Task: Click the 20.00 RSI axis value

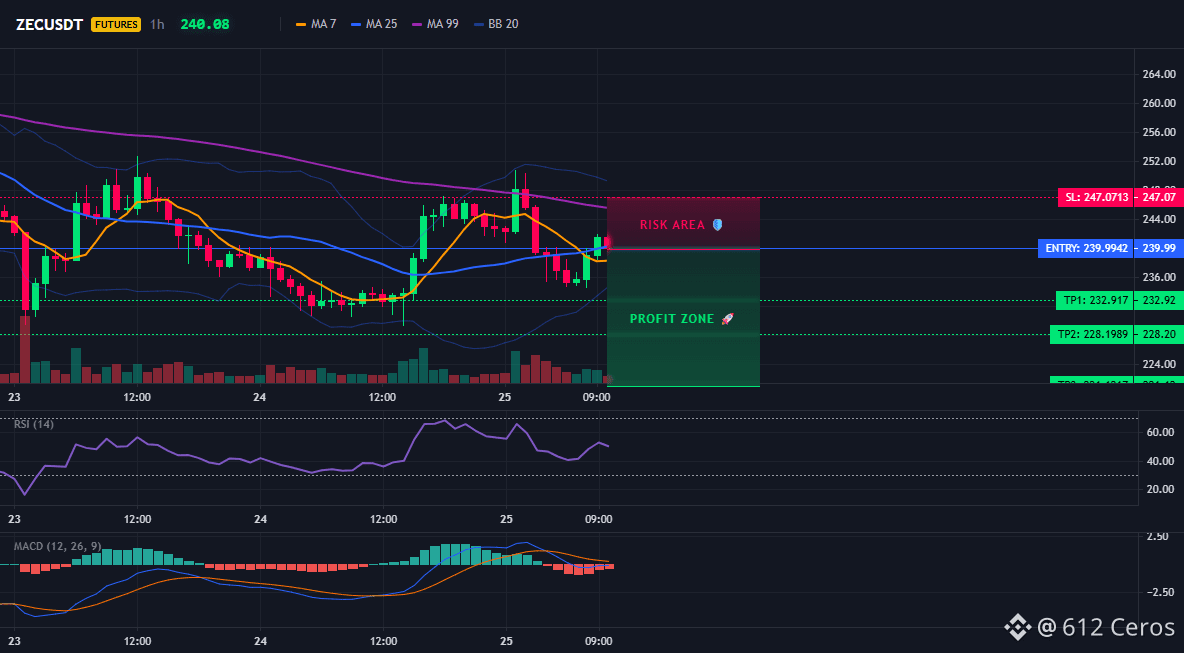Action: tap(1159, 489)
